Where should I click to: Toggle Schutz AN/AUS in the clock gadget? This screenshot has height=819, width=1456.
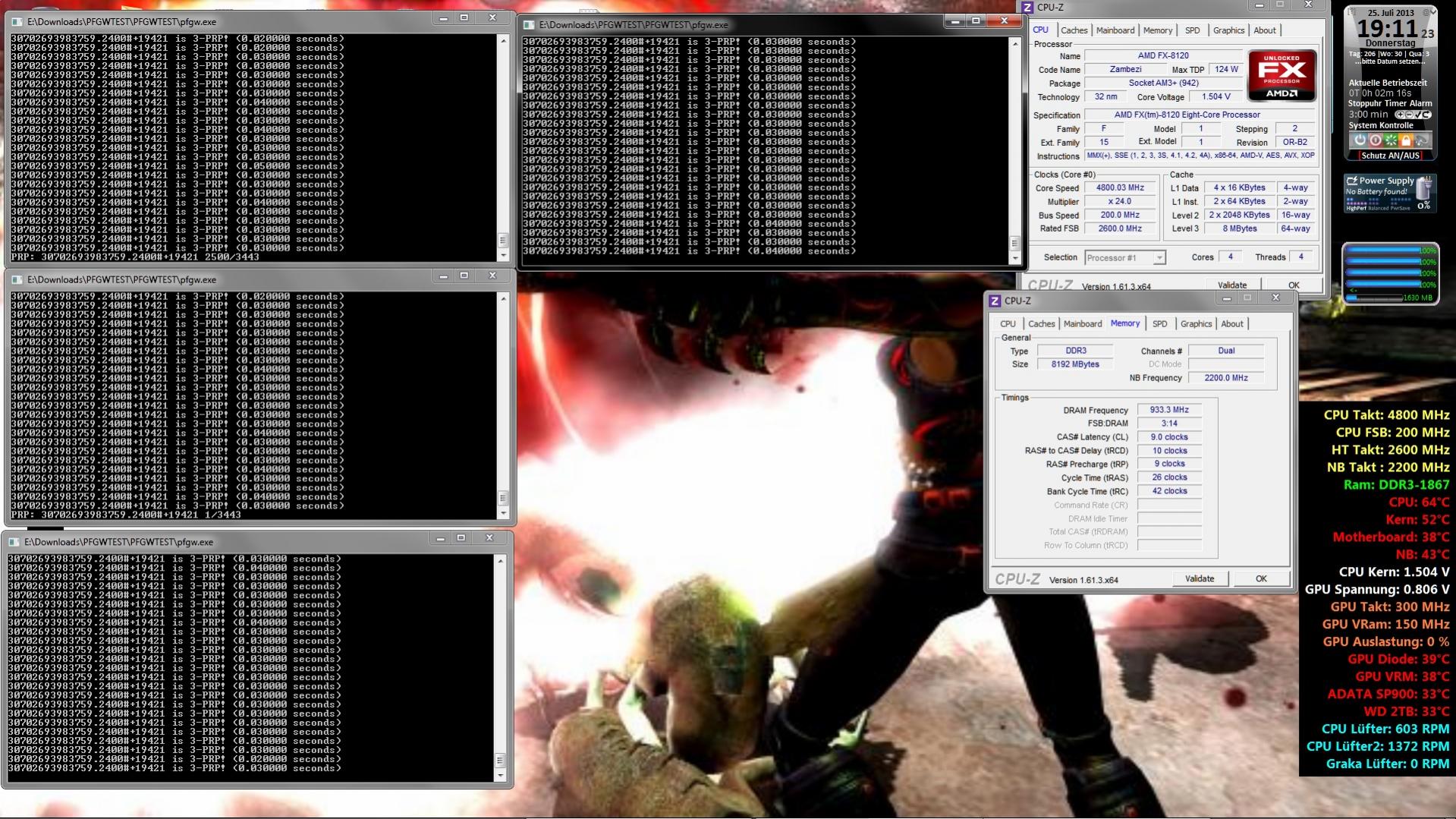(x=1391, y=156)
